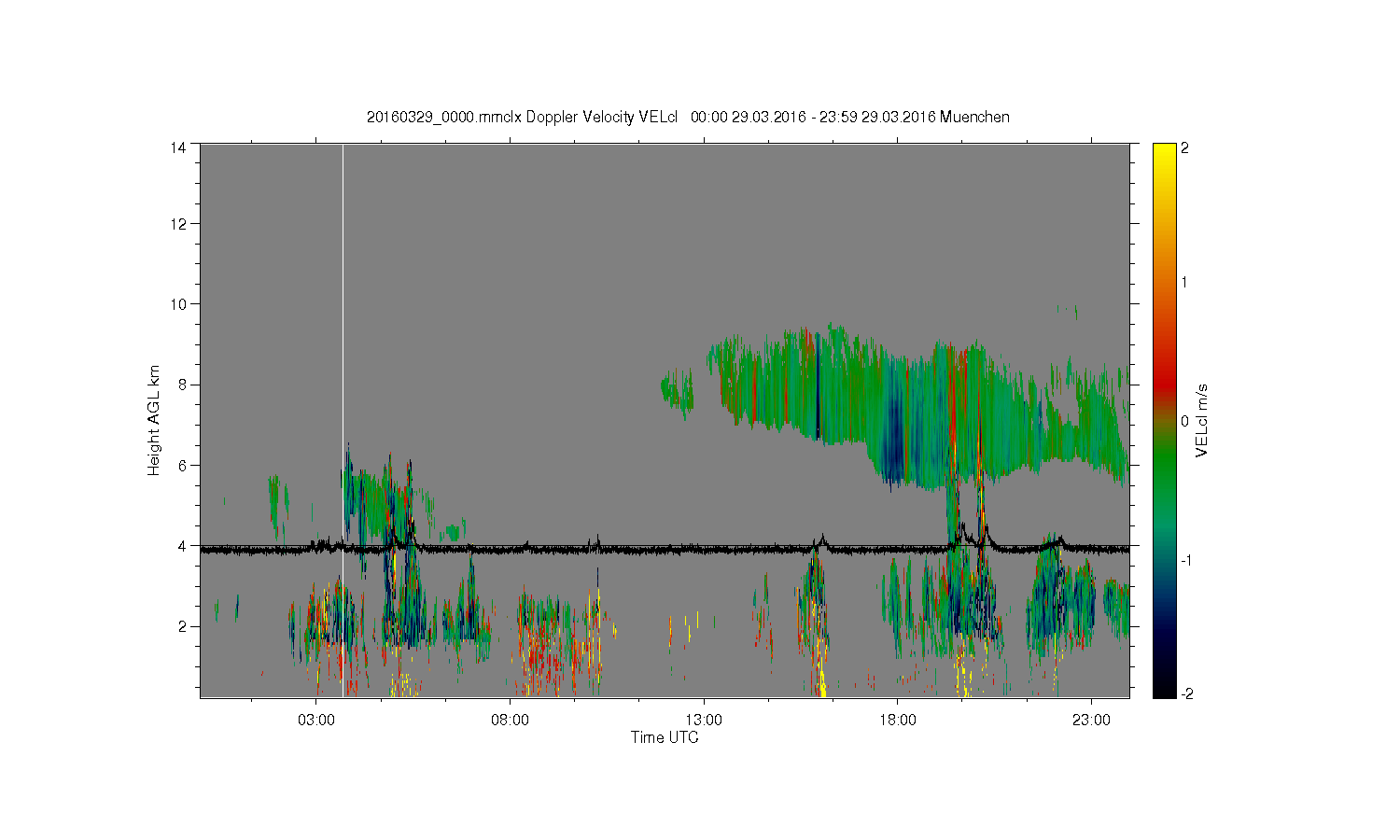
Task: Click the height axis label 4
Action: pyautogui.click(x=182, y=545)
